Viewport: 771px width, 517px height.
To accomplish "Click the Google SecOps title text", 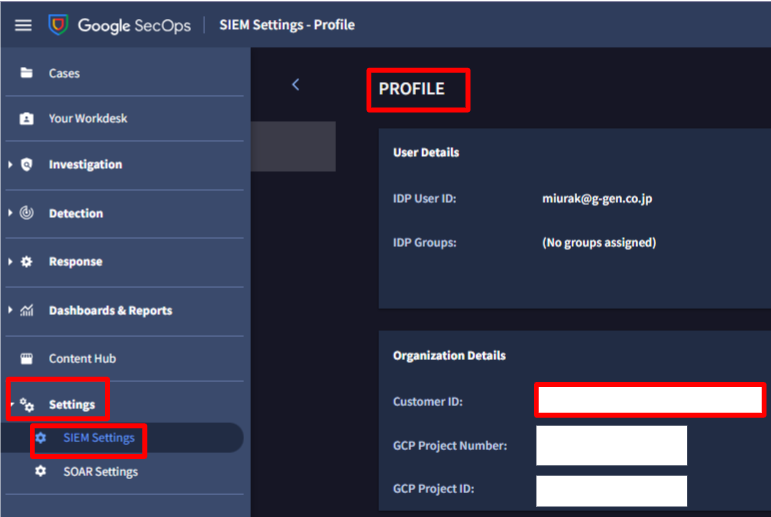I will tap(134, 25).
